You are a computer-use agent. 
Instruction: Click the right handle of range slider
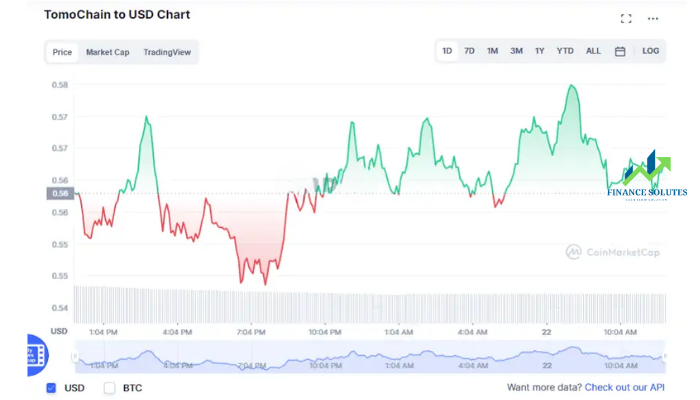pos(665,356)
